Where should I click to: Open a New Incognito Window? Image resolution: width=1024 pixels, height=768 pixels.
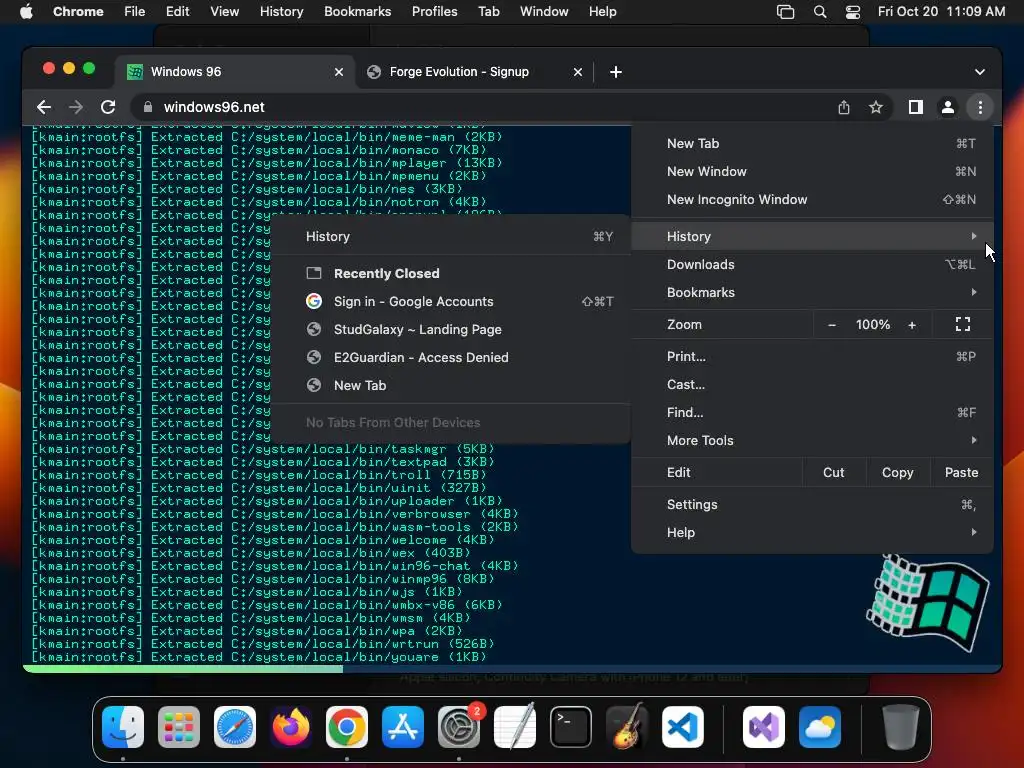[812, 200]
